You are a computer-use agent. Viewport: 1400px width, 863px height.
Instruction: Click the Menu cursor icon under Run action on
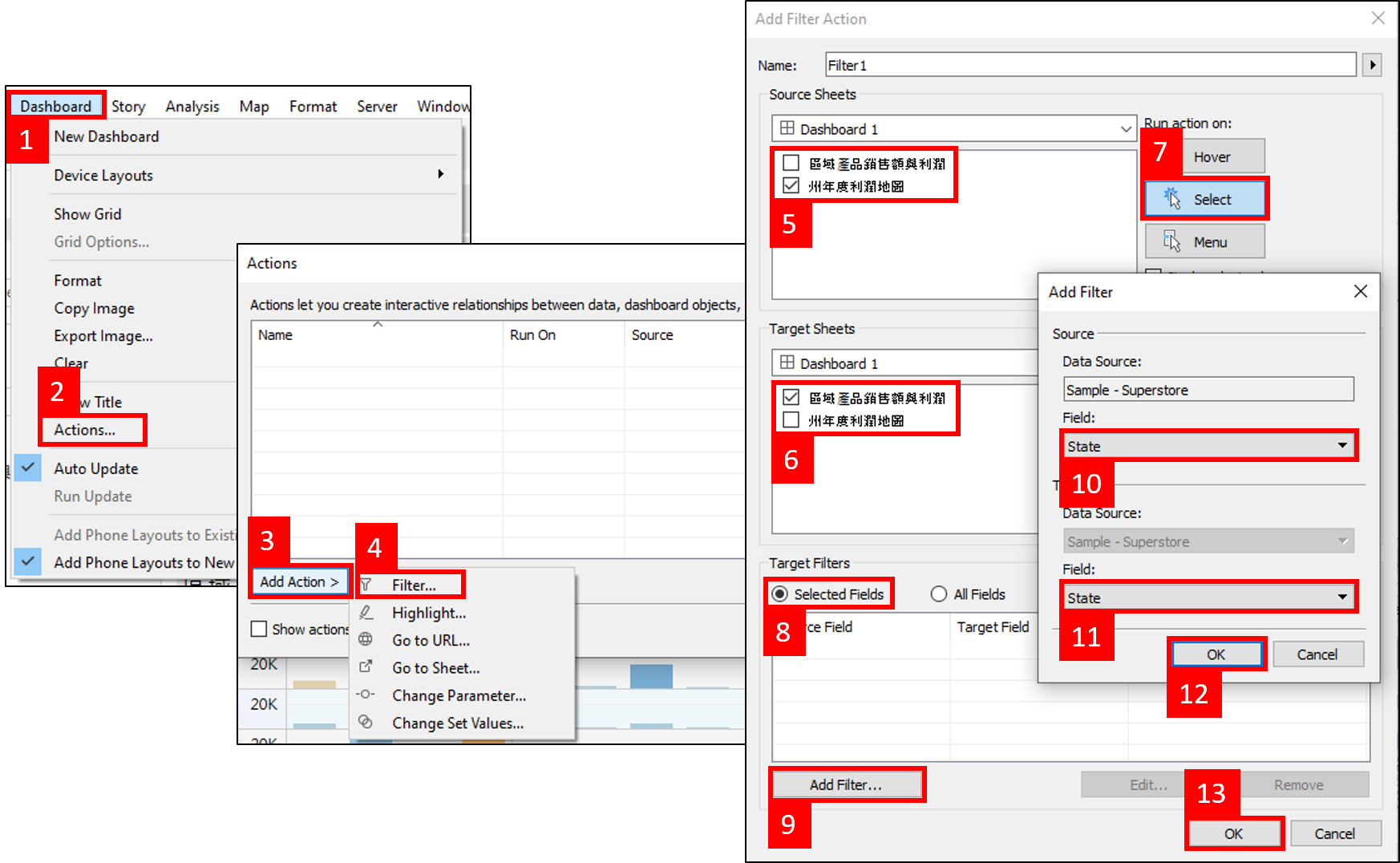pos(1172,241)
